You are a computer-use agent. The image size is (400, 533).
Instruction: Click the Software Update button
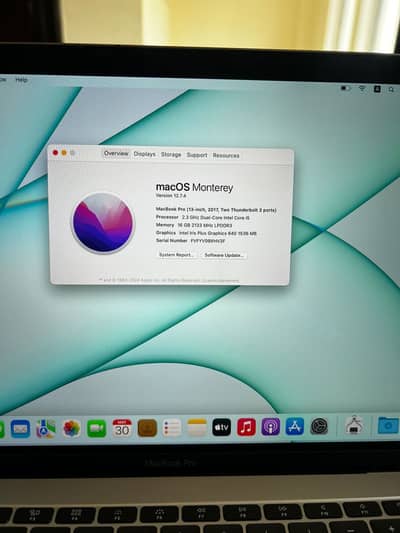(224, 255)
